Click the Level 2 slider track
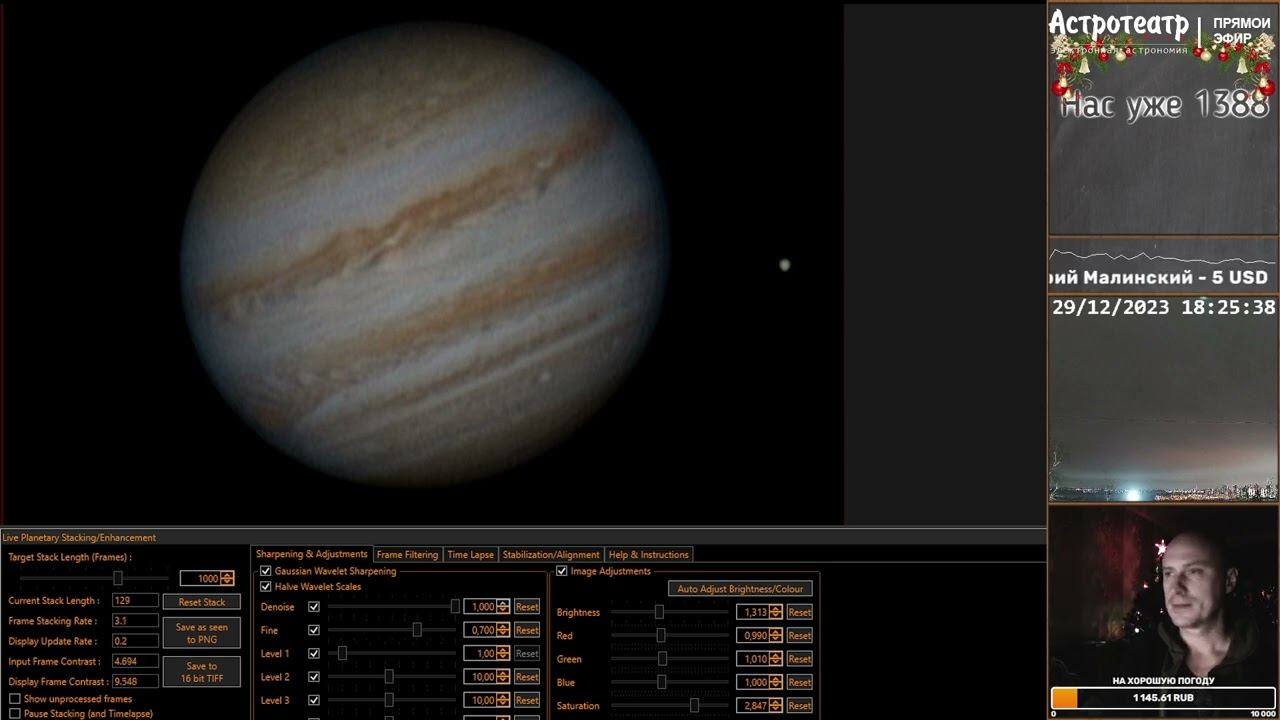The height and width of the screenshot is (720, 1280). click(394, 677)
